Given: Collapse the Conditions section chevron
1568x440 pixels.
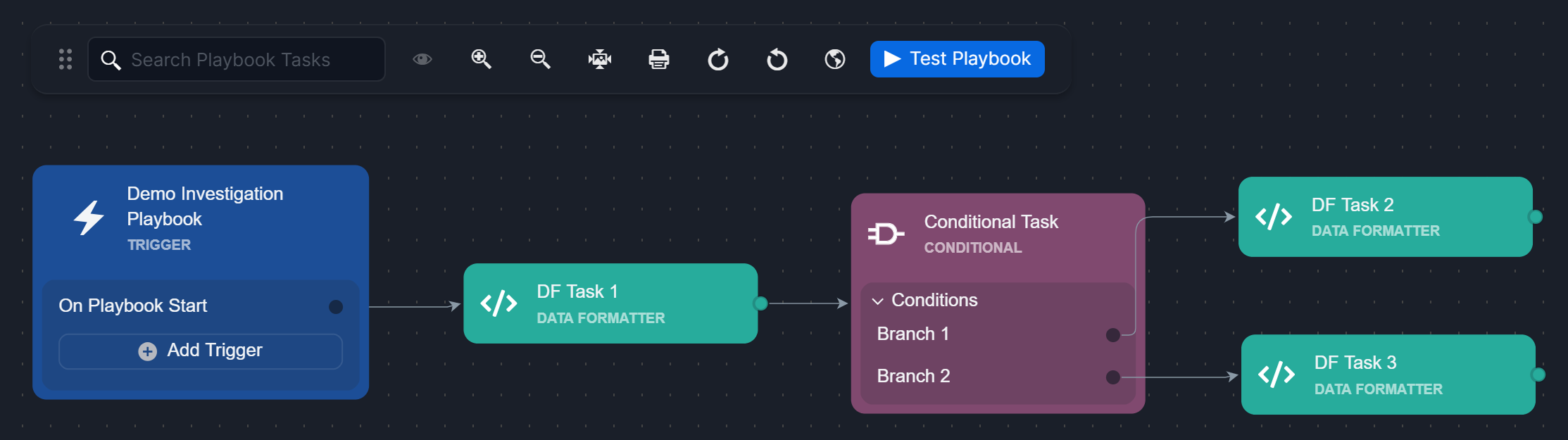Looking at the screenshot, I should (x=877, y=301).
